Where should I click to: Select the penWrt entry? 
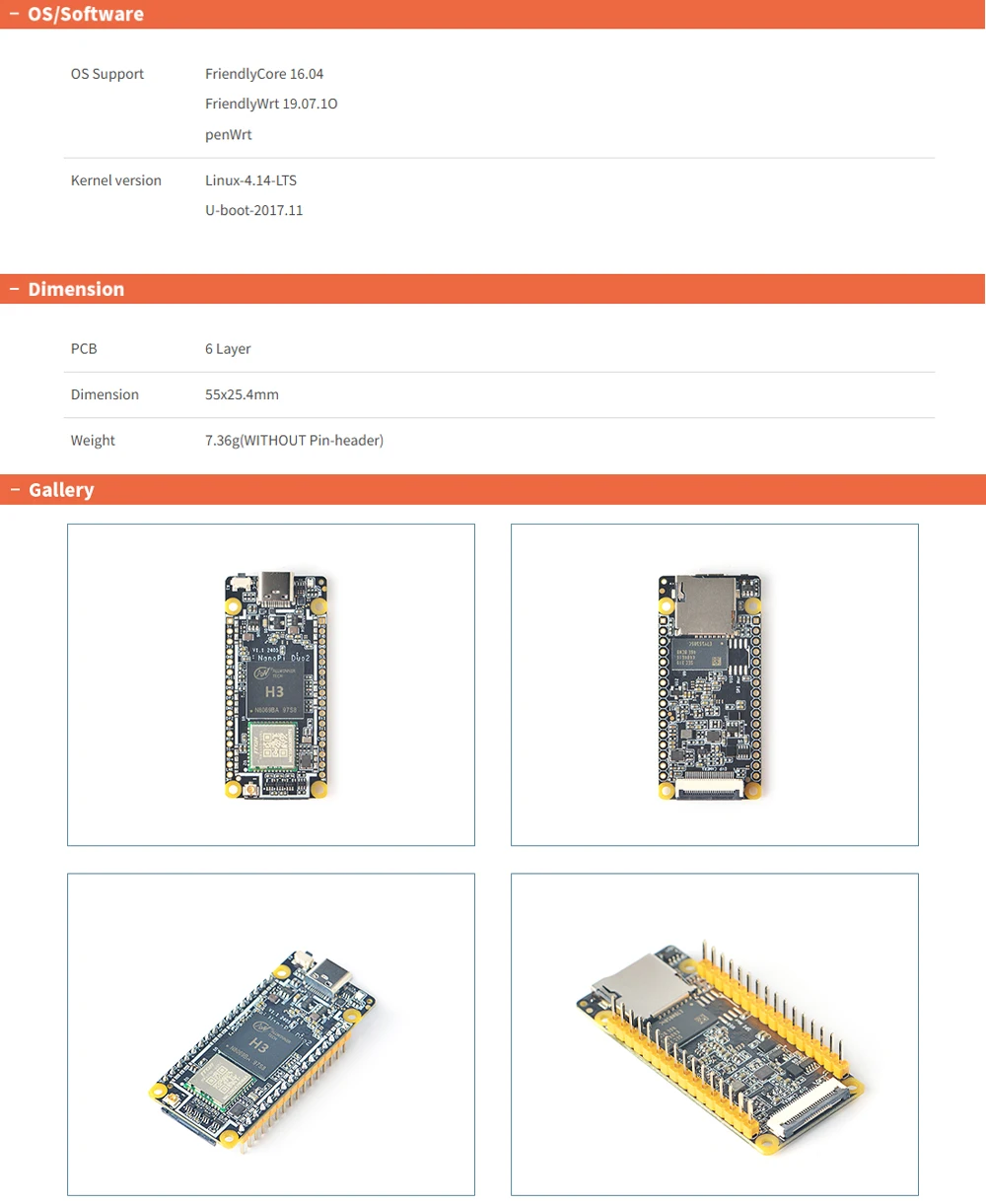point(229,134)
